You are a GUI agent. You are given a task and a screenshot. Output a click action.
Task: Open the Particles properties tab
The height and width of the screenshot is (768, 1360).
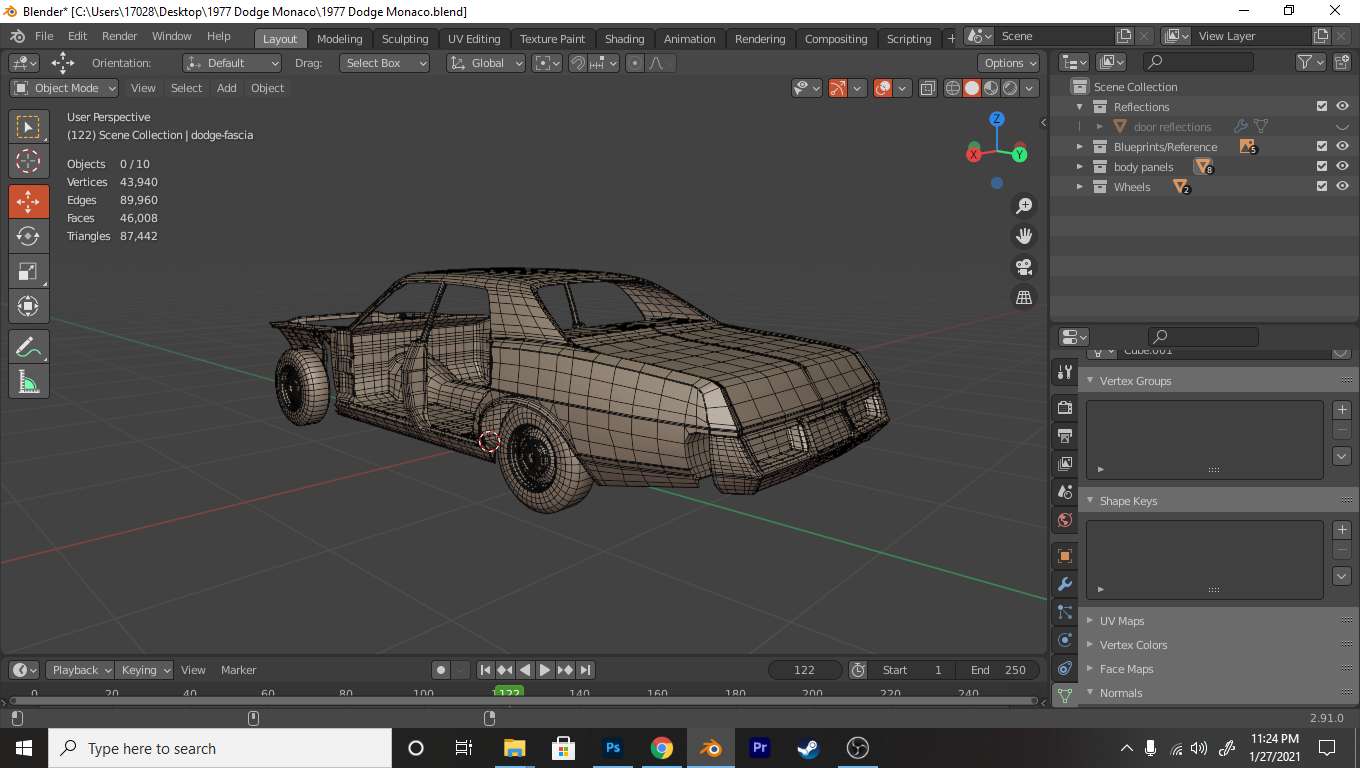click(x=1065, y=612)
